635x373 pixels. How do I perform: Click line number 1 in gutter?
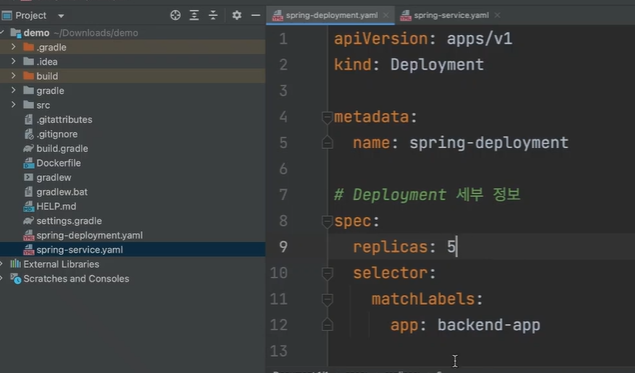pyautogui.click(x=283, y=39)
